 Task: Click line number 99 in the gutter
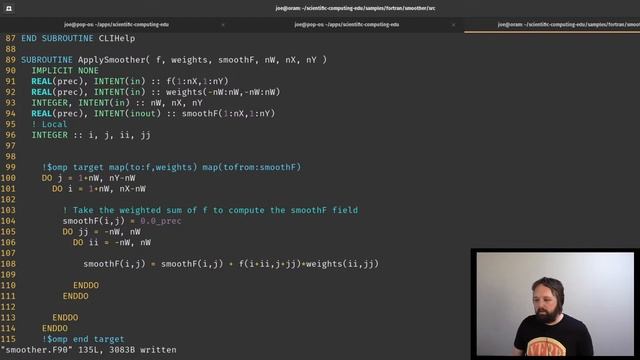pos(10,167)
